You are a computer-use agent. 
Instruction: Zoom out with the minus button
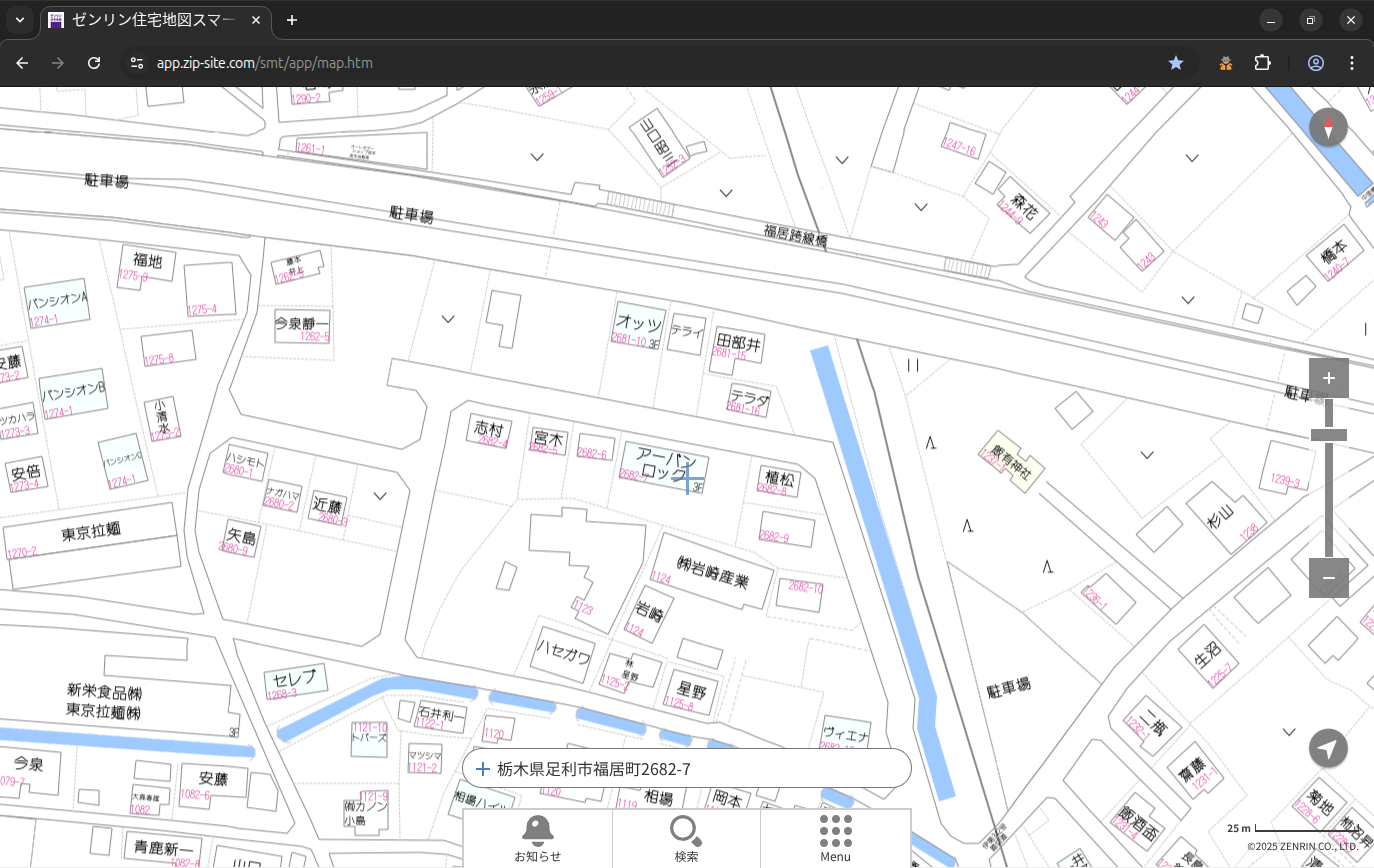pyautogui.click(x=1328, y=578)
